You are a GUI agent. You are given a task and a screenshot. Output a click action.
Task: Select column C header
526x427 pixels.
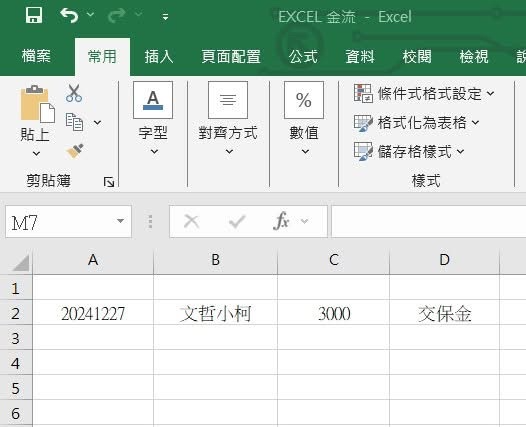click(333, 260)
